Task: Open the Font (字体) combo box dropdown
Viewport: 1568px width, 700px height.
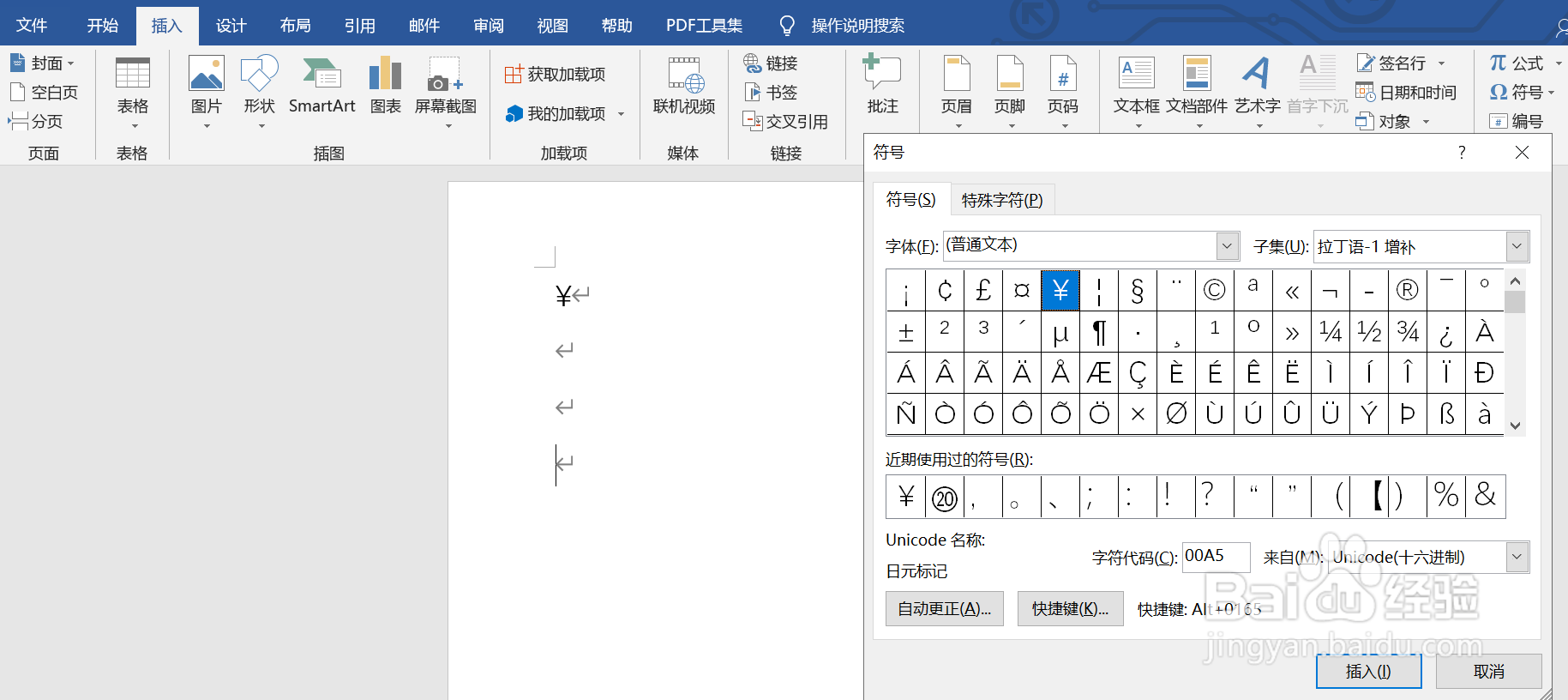Action: 1228,246
